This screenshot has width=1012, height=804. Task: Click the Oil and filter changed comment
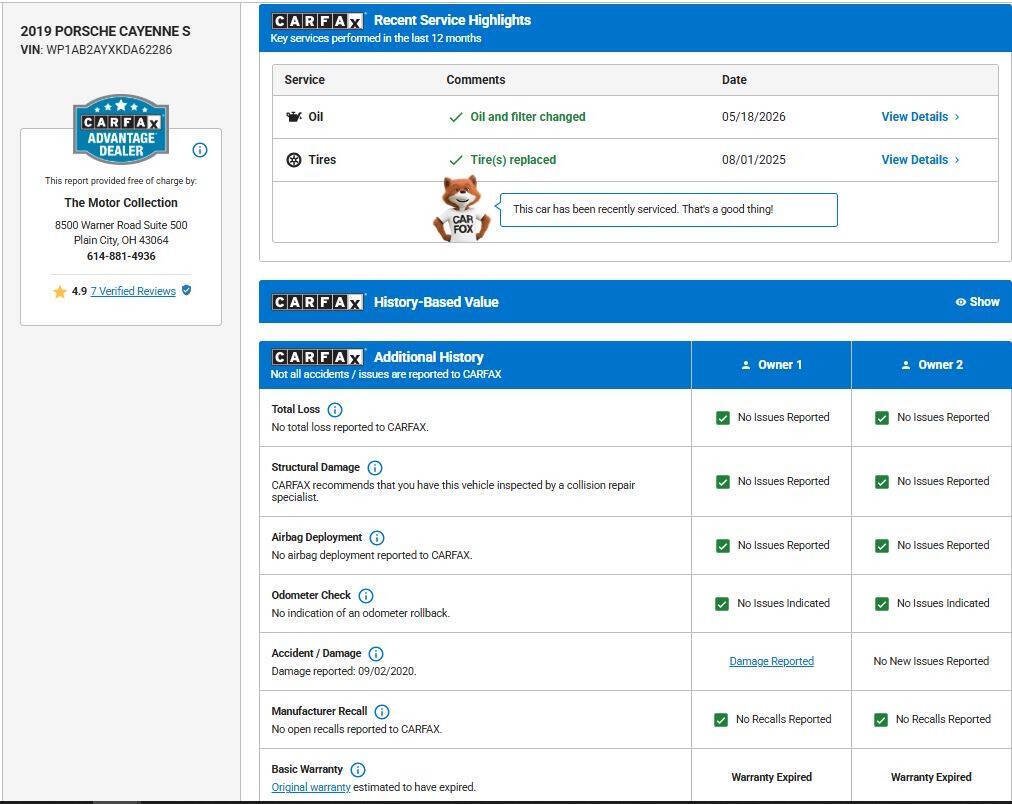pyautogui.click(x=528, y=117)
